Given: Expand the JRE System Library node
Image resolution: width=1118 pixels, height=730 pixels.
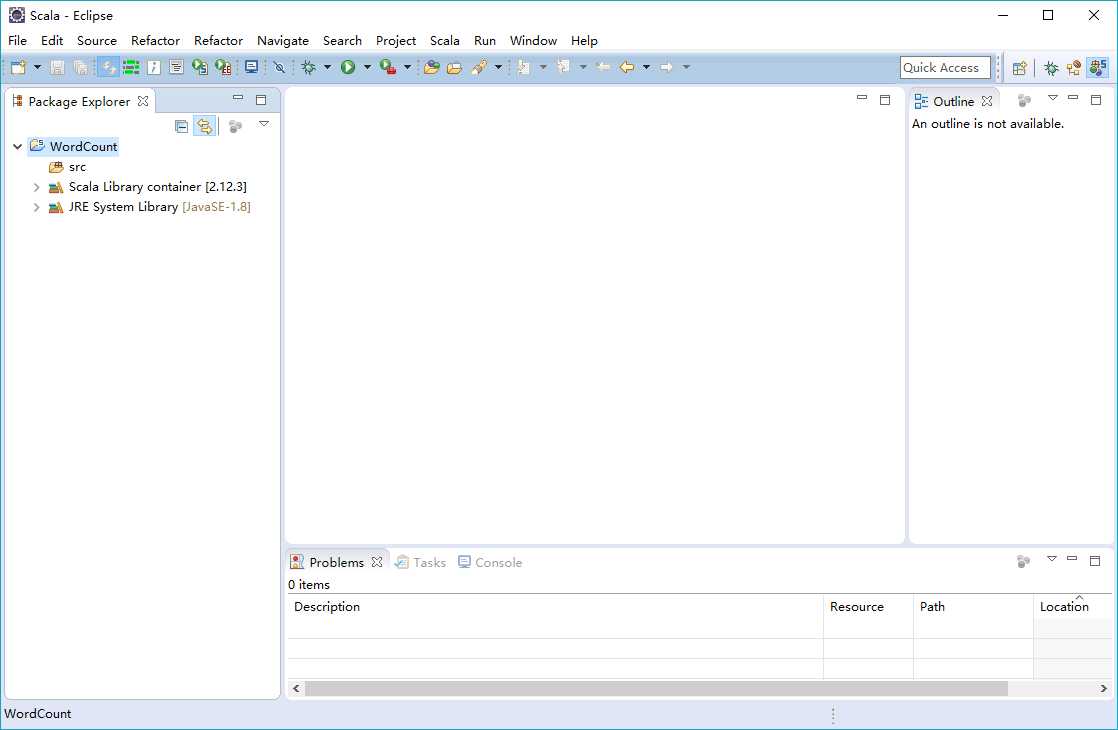Looking at the screenshot, I should (x=36, y=207).
